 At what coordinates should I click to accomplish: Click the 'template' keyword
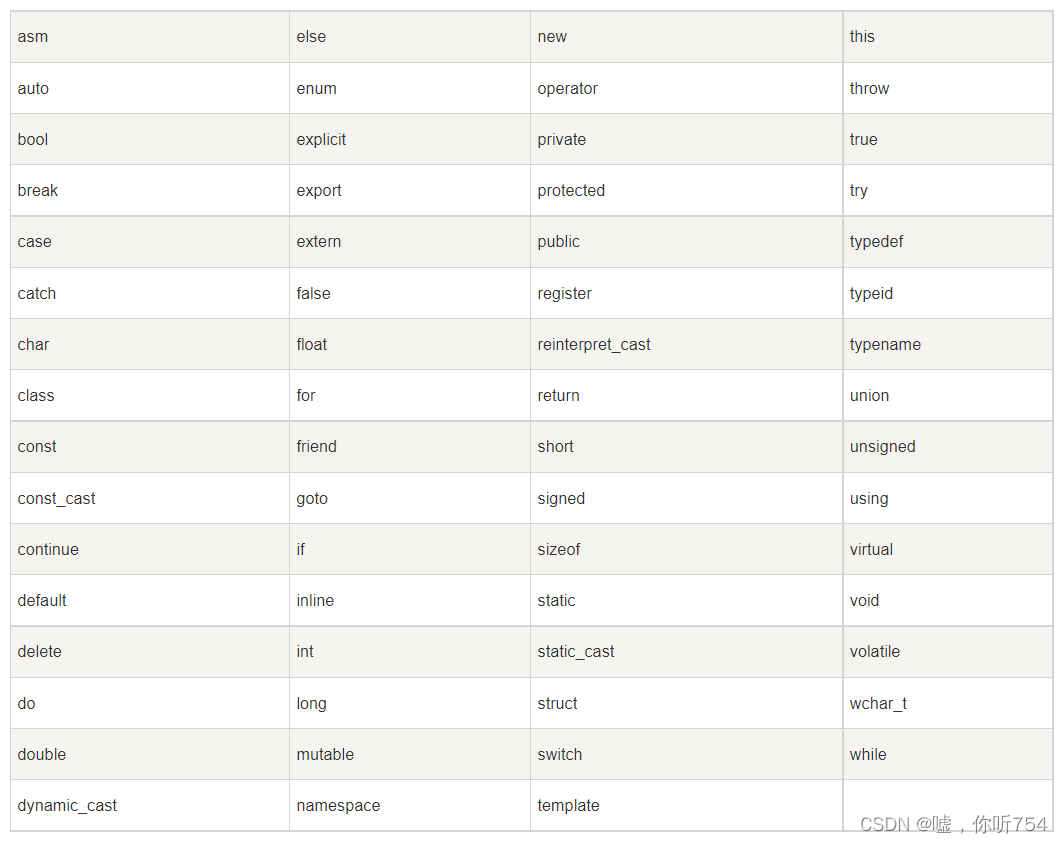click(x=568, y=805)
